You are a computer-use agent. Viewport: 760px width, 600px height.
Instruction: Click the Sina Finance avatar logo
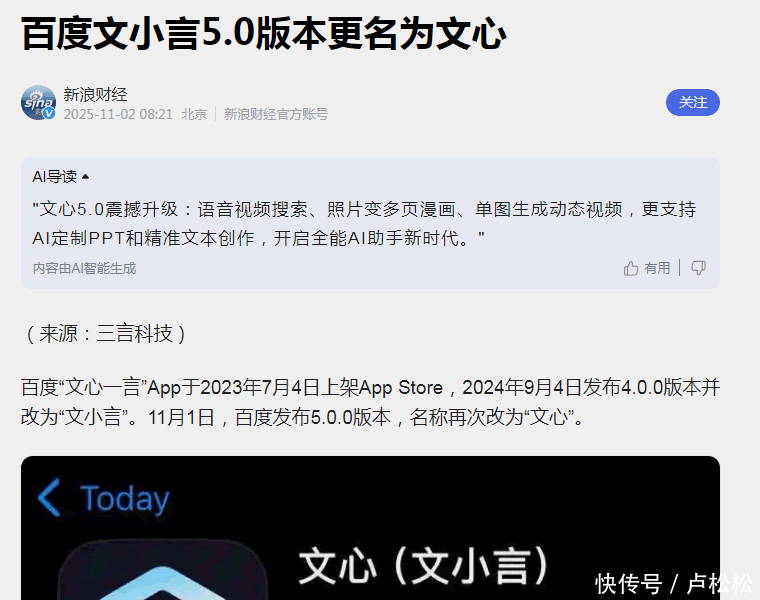tap(38, 103)
